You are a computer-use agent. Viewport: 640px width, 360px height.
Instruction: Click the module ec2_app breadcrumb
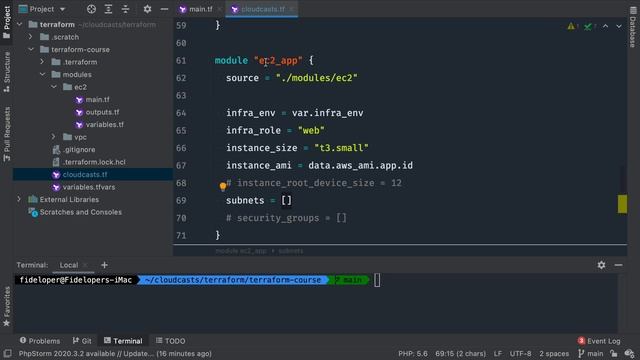tap(241, 251)
